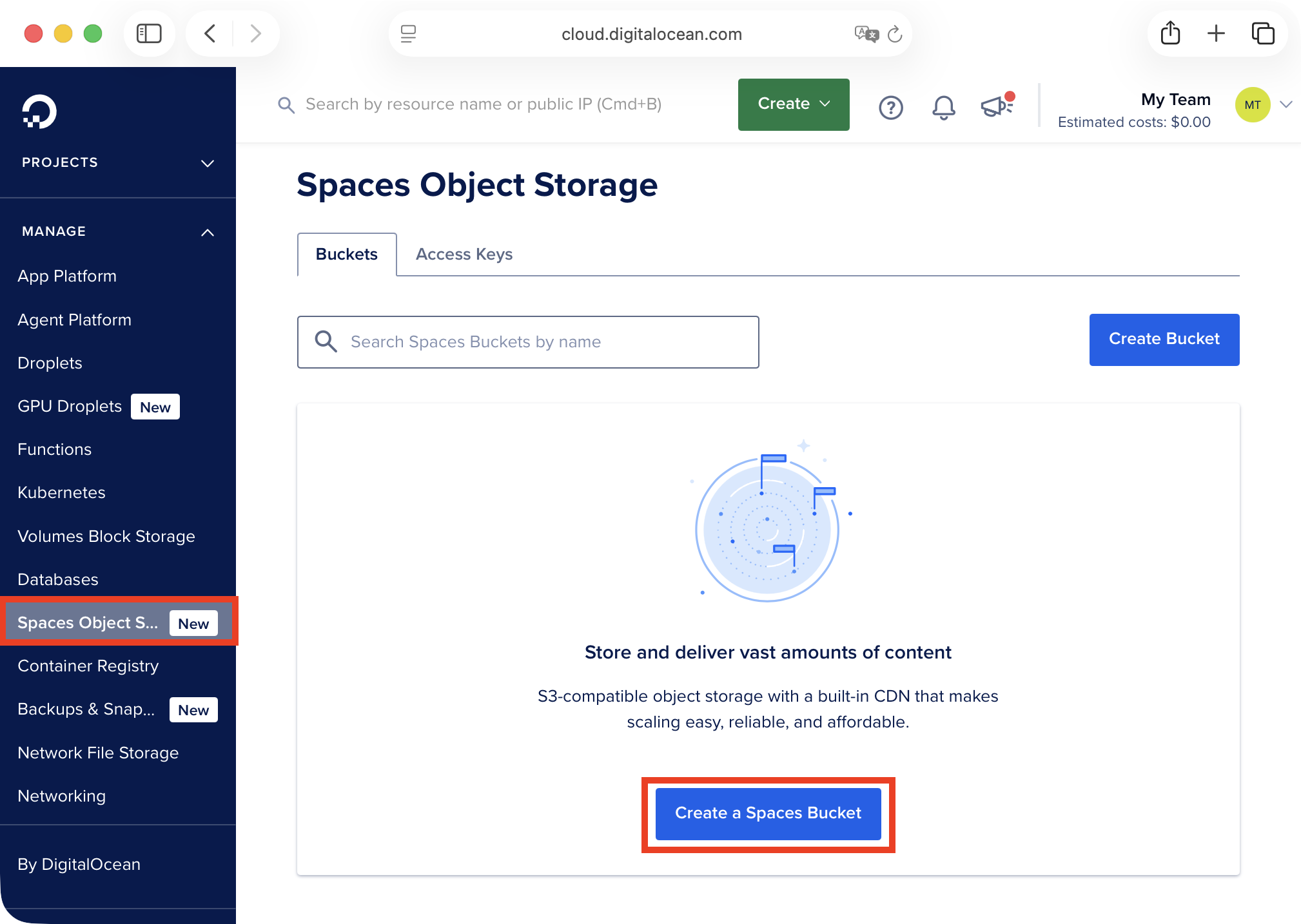Open the green Create dropdown
This screenshot has height=924, width=1301.
(793, 104)
